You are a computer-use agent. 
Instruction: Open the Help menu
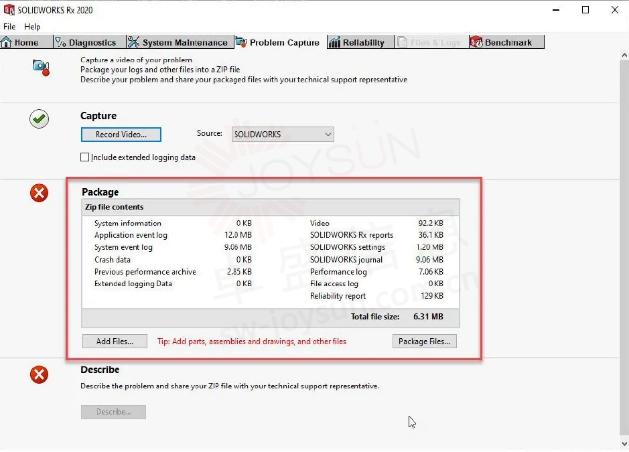(32, 26)
